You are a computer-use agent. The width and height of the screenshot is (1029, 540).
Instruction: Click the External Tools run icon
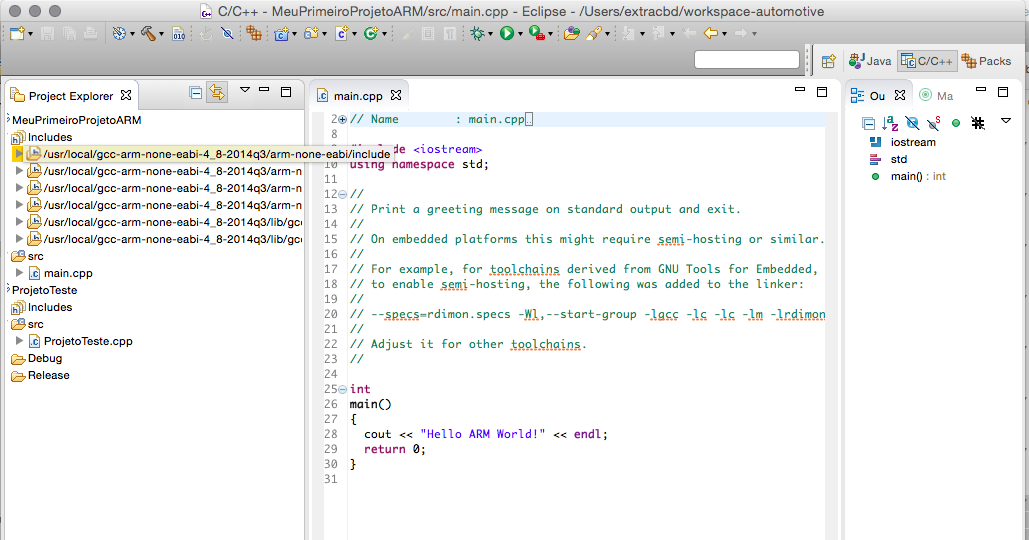click(x=536, y=33)
